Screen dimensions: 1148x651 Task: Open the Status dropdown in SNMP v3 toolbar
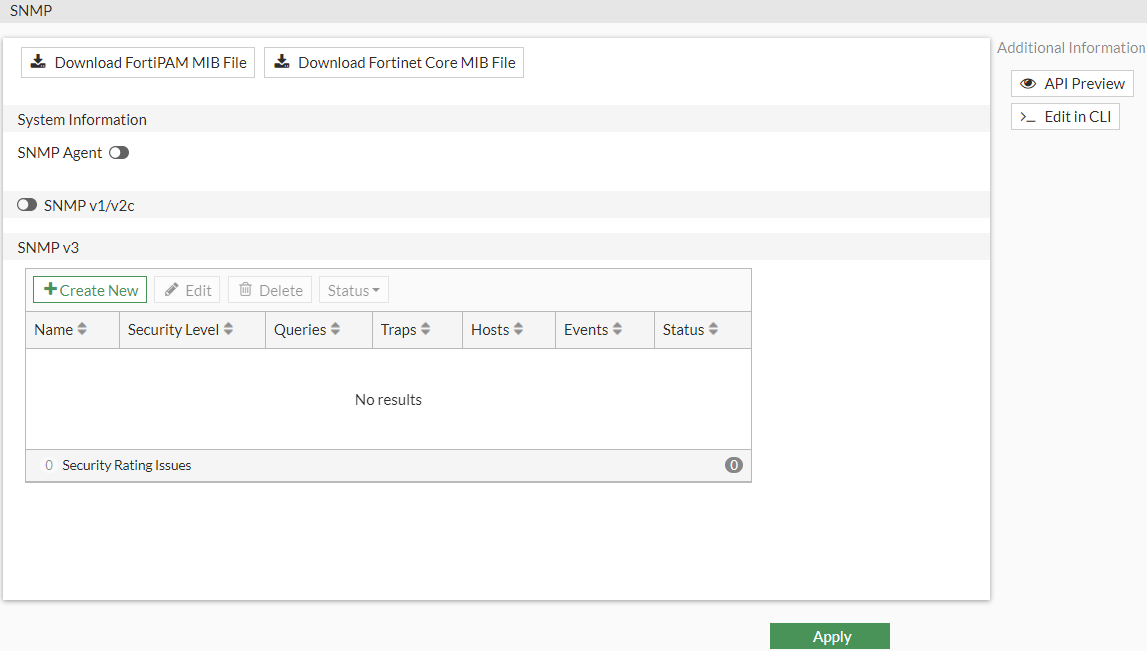(353, 290)
